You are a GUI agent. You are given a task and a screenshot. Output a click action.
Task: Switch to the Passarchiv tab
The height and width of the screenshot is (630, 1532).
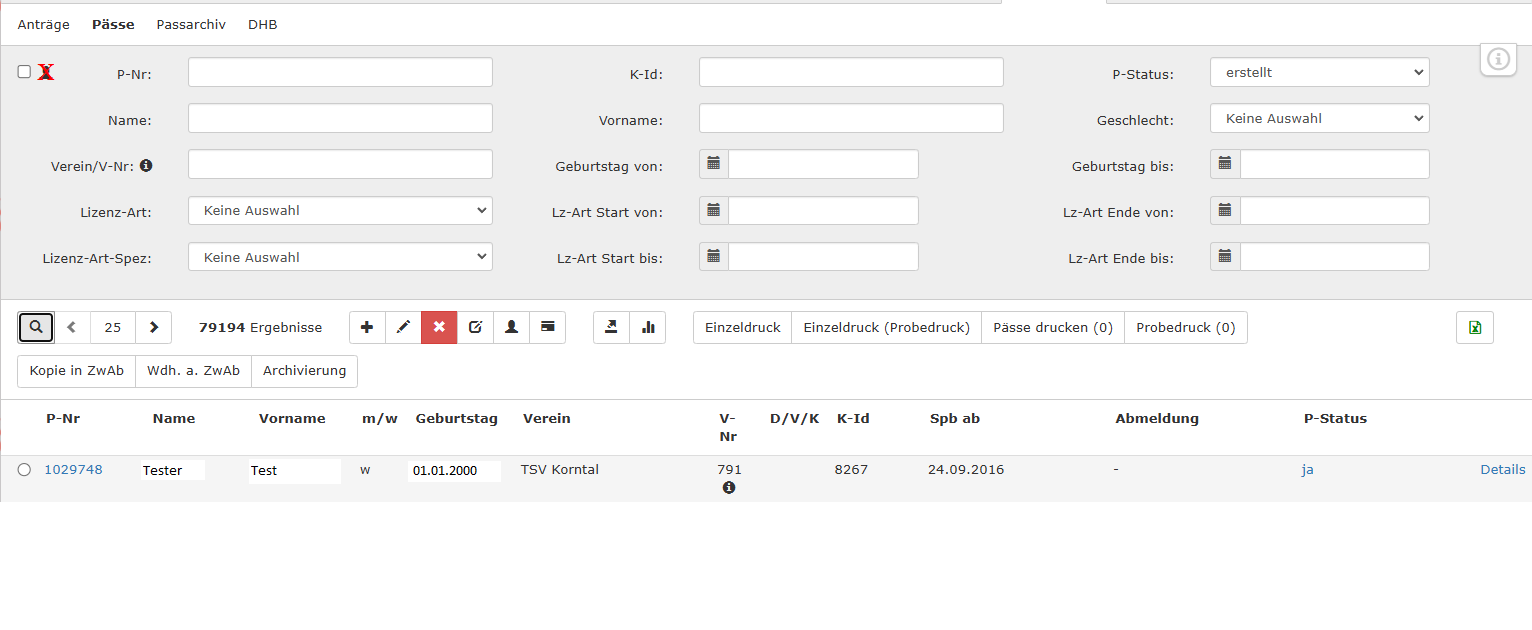coord(191,24)
